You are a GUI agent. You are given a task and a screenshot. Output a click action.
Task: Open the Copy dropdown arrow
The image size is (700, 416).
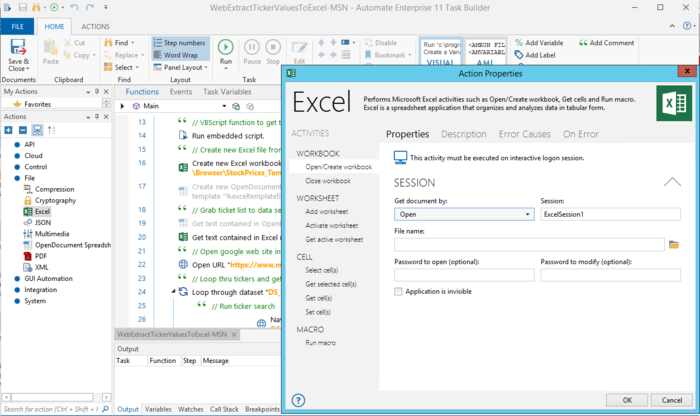[94, 55]
